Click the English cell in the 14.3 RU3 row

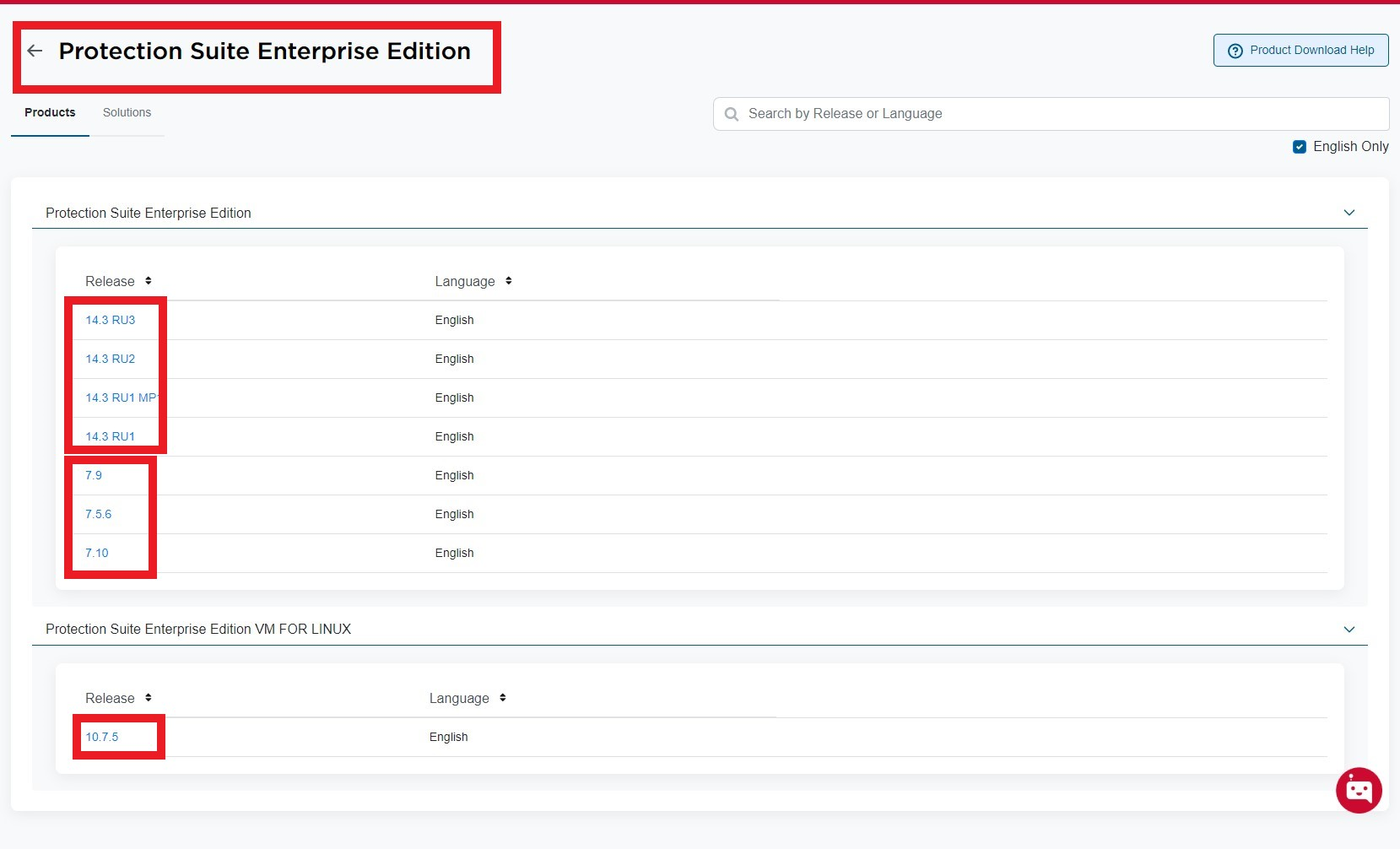(x=454, y=320)
